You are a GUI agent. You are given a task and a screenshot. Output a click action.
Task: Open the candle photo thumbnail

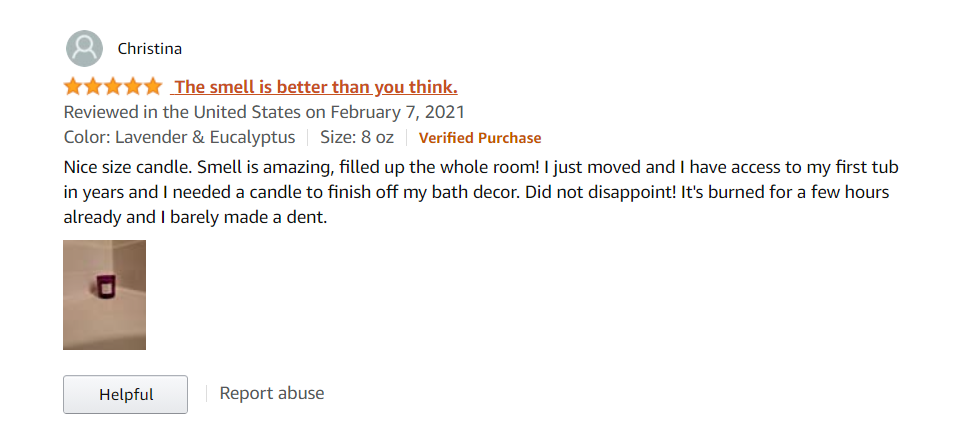[x=104, y=295]
